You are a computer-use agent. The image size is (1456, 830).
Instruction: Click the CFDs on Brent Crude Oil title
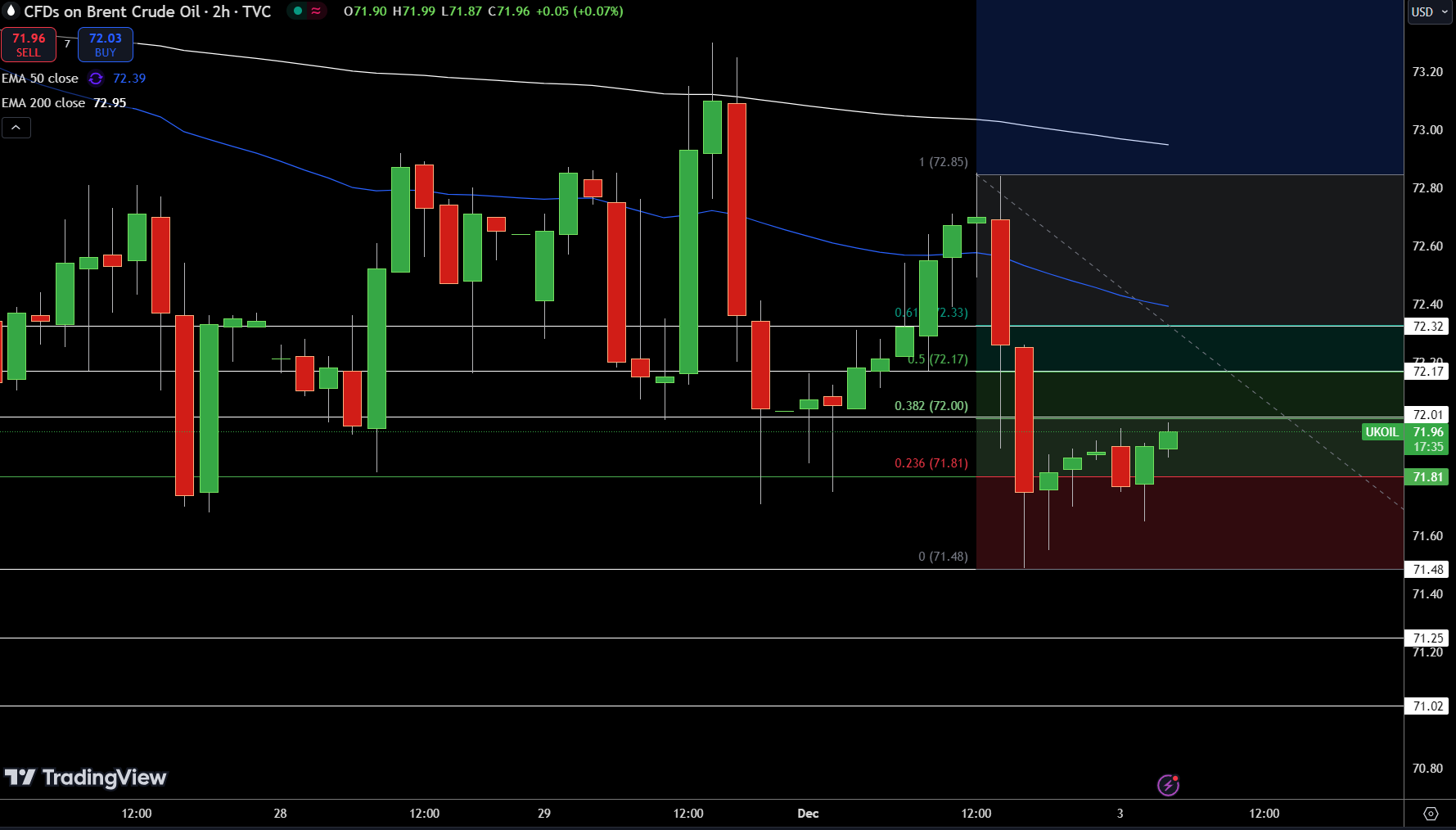(148, 11)
